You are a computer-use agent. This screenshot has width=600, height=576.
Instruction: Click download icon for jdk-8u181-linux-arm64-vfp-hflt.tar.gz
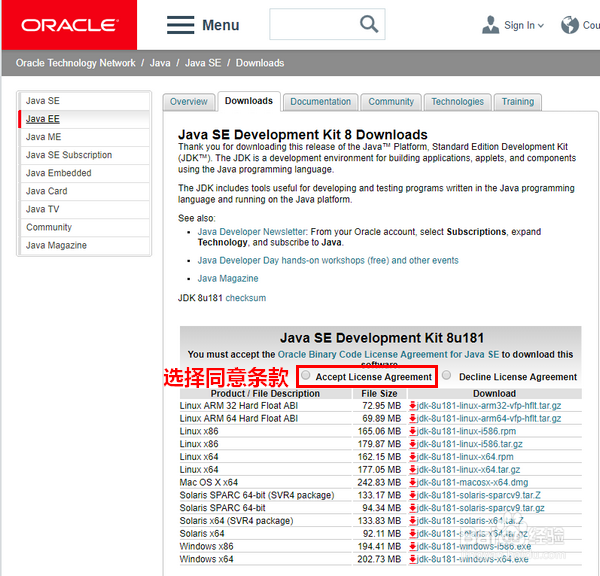[412, 418]
